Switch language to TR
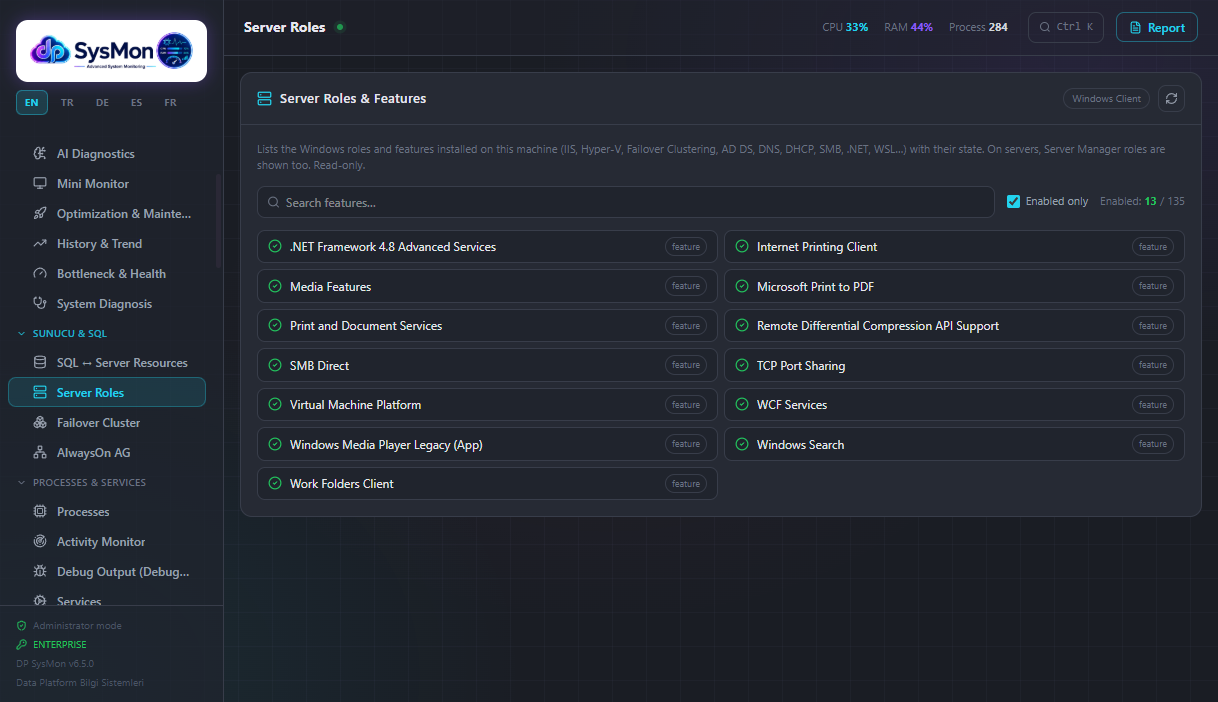This screenshot has width=1218, height=702. point(67,102)
